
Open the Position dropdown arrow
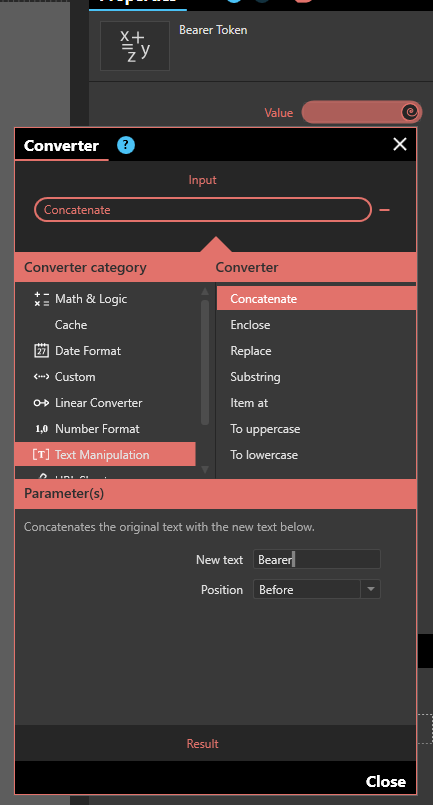coord(370,589)
